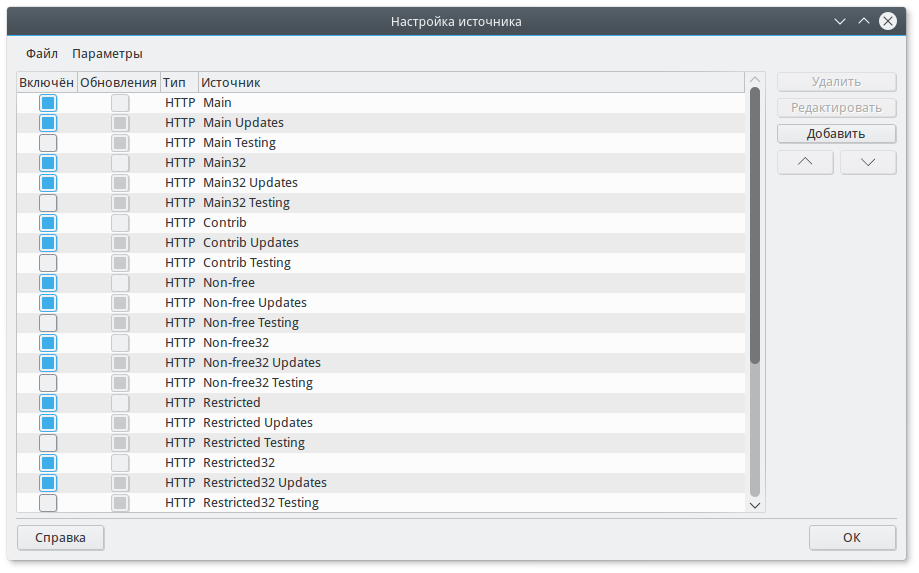Toggle updates checkbox for Main
This screenshot has width=919, height=573.
[120, 103]
